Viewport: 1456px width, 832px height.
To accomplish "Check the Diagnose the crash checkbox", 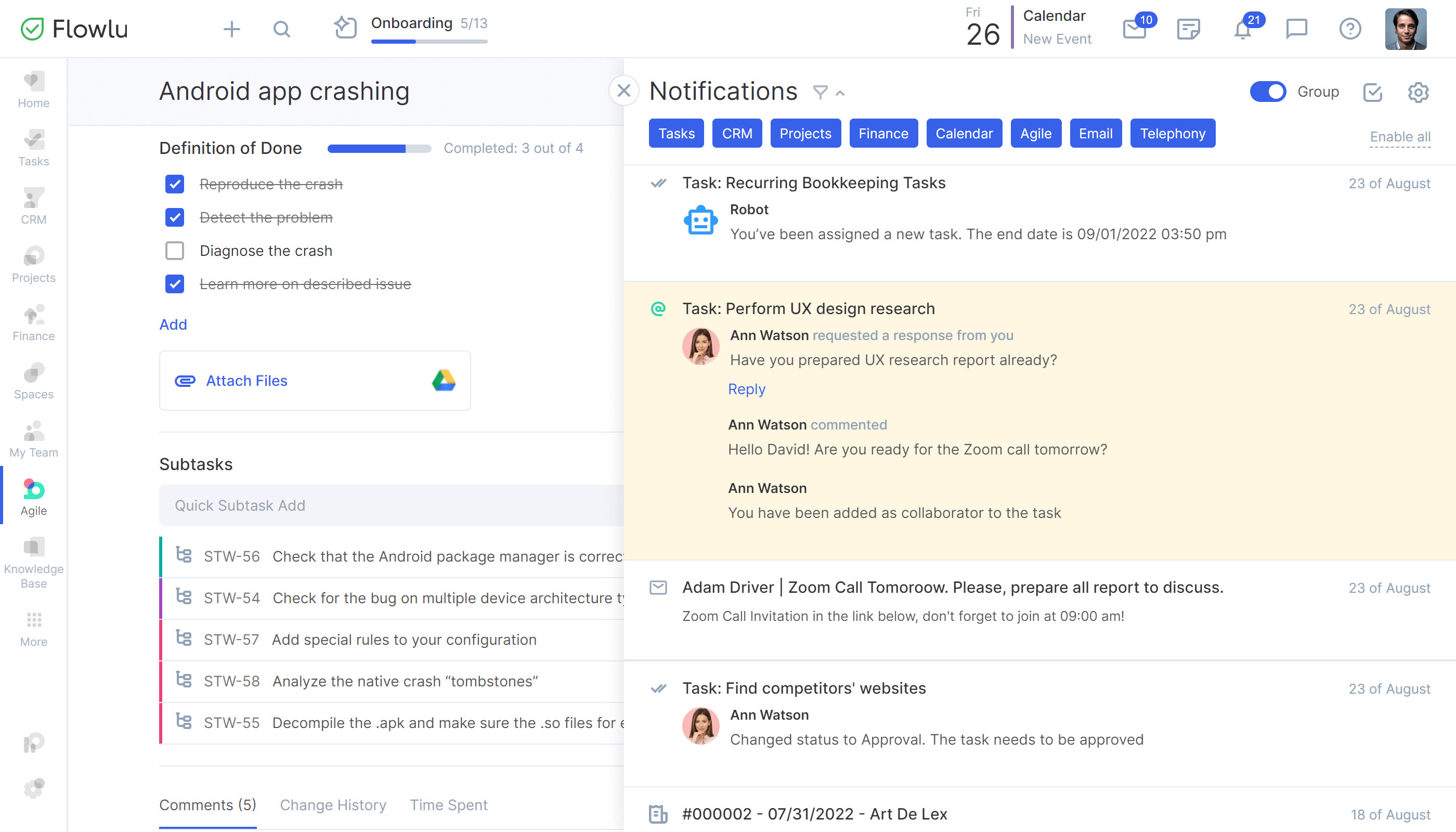I will 174,251.
